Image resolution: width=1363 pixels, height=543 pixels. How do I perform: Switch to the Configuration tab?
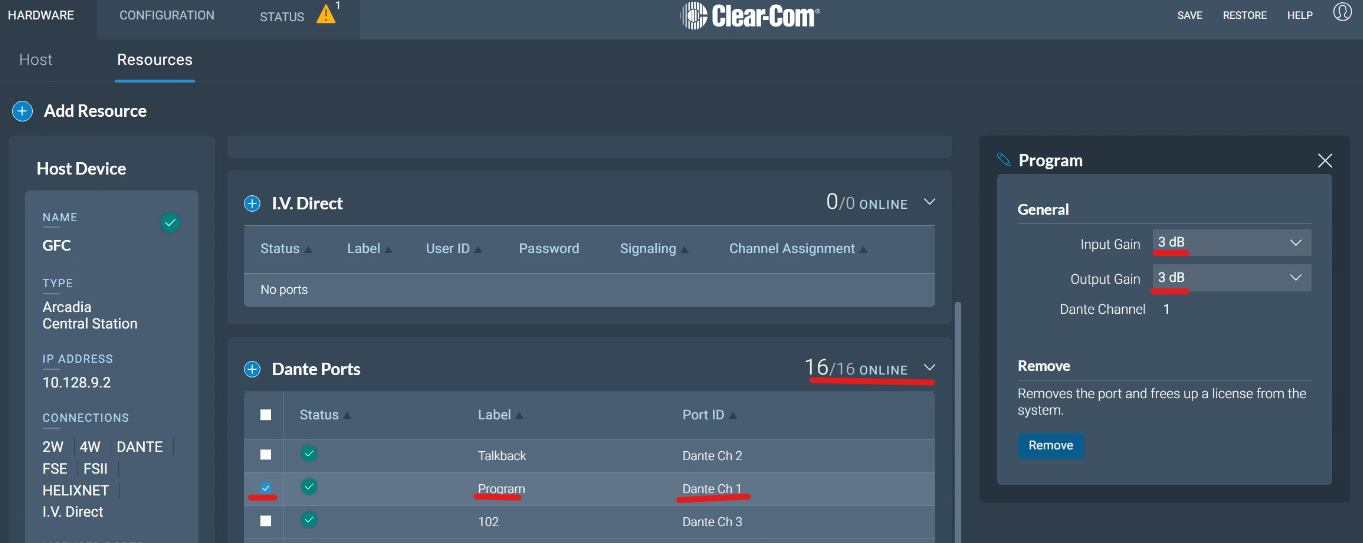[x=167, y=15]
